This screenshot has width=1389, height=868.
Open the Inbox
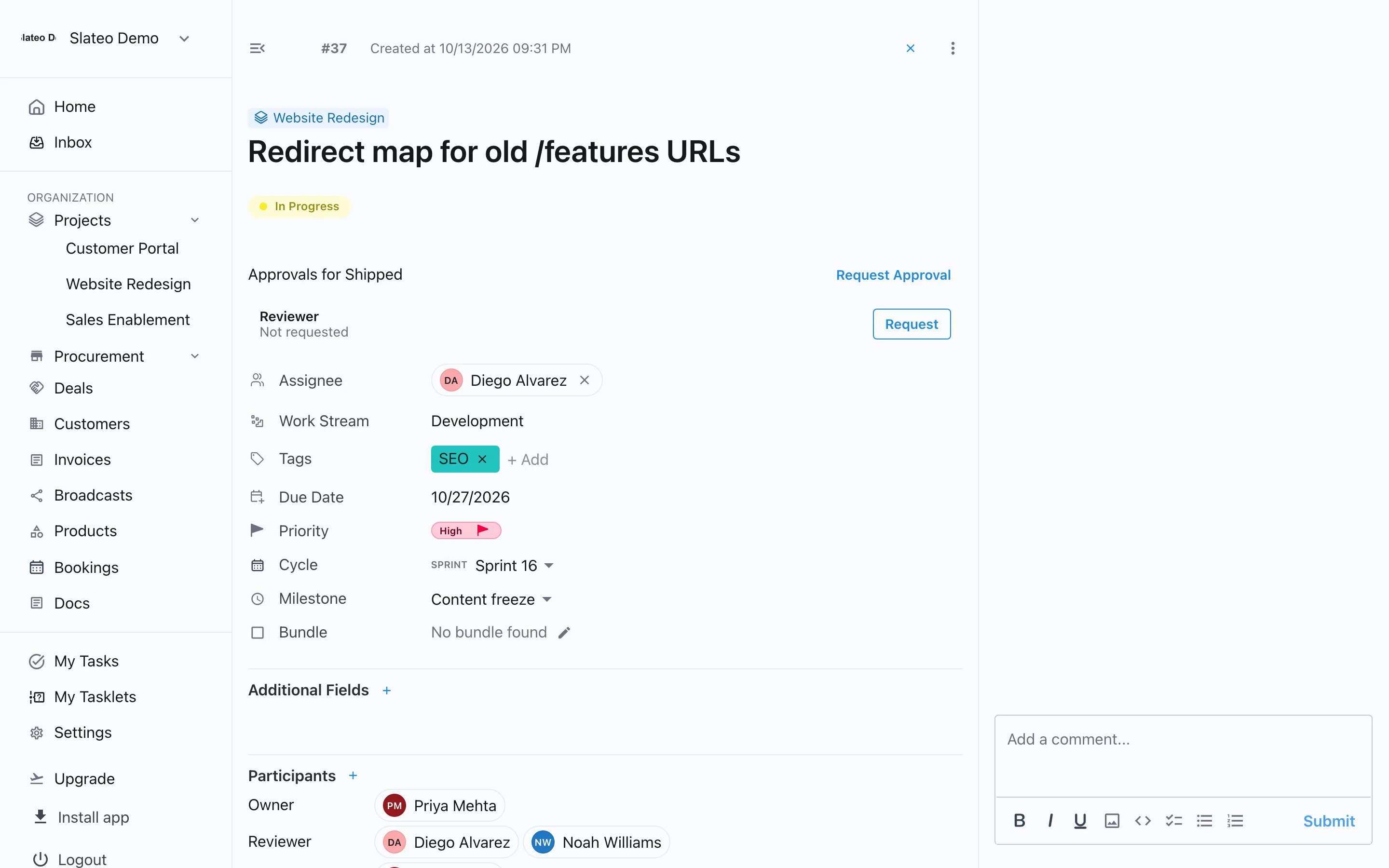(72, 142)
